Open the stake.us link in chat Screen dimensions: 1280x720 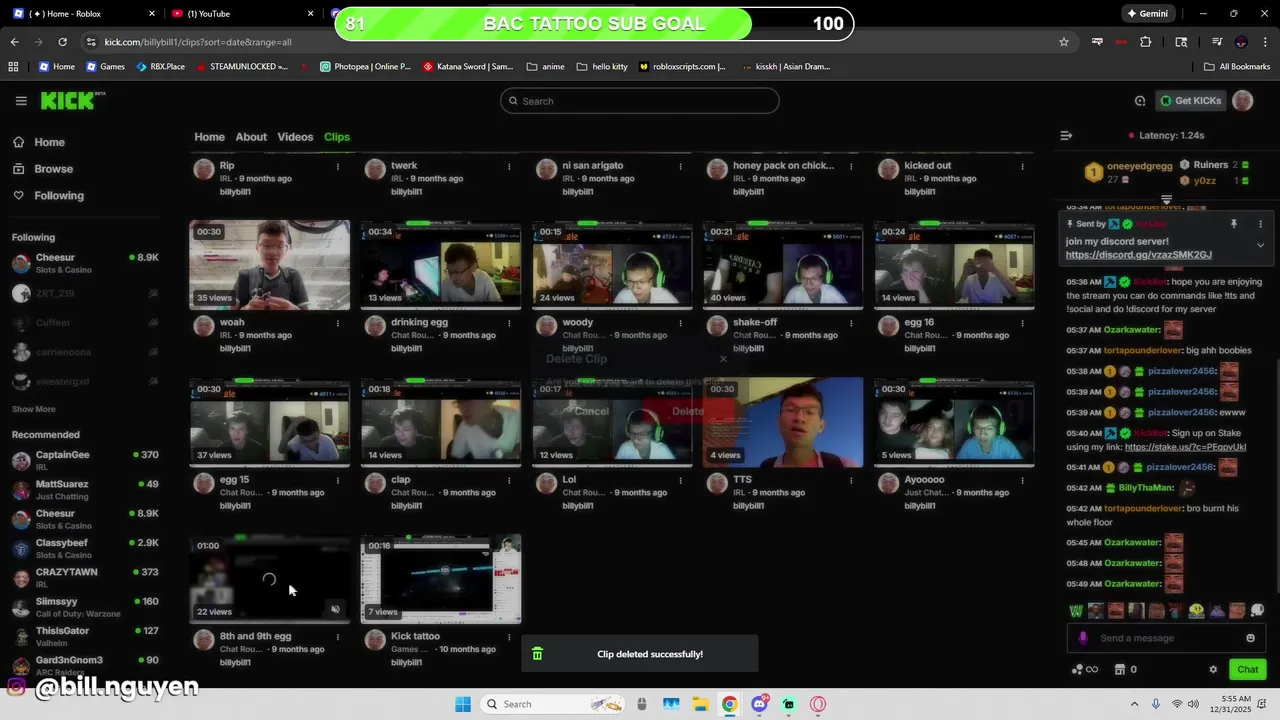click(x=1185, y=447)
